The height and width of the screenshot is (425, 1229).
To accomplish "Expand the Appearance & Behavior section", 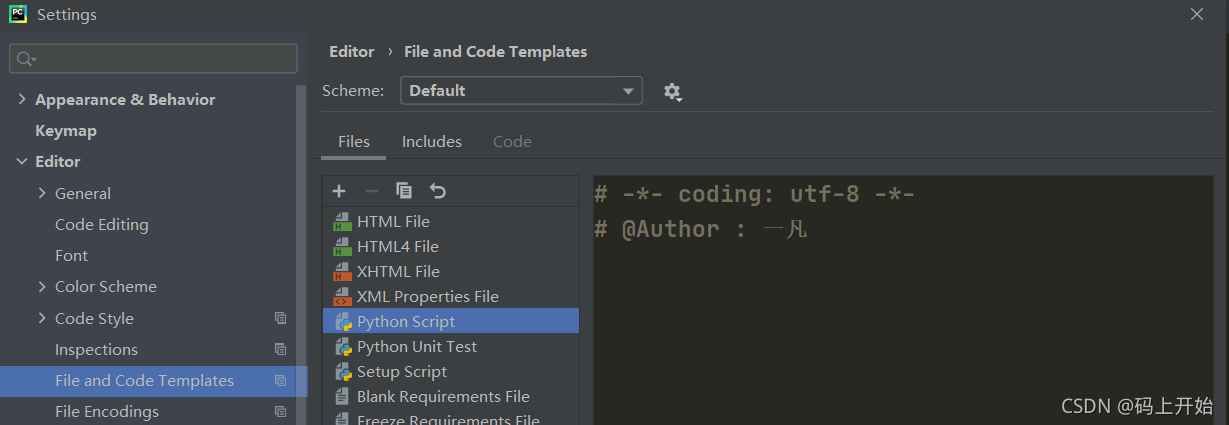I will click(22, 100).
